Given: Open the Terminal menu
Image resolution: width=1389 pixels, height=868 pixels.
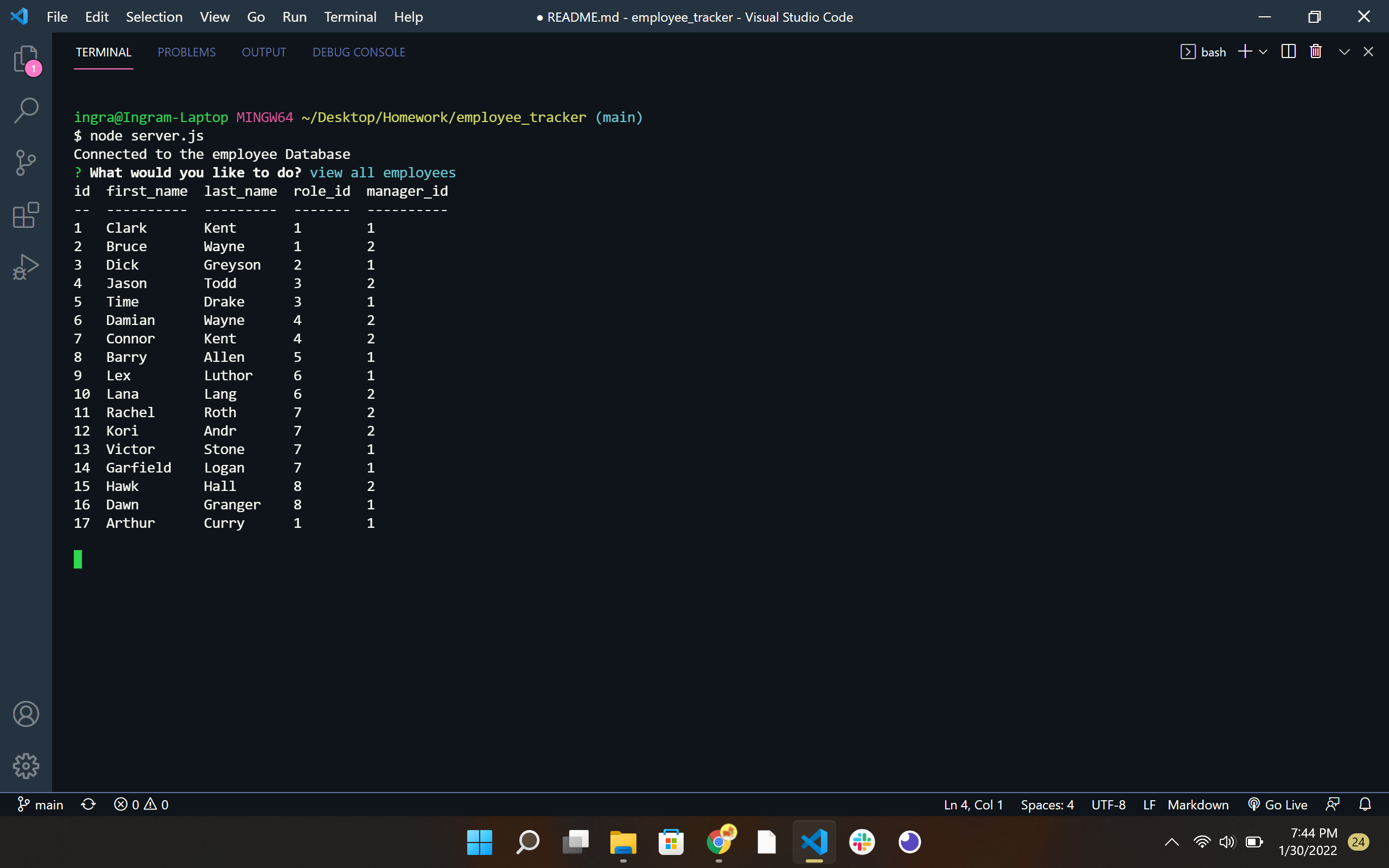Looking at the screenshot, I should point(351,17).
